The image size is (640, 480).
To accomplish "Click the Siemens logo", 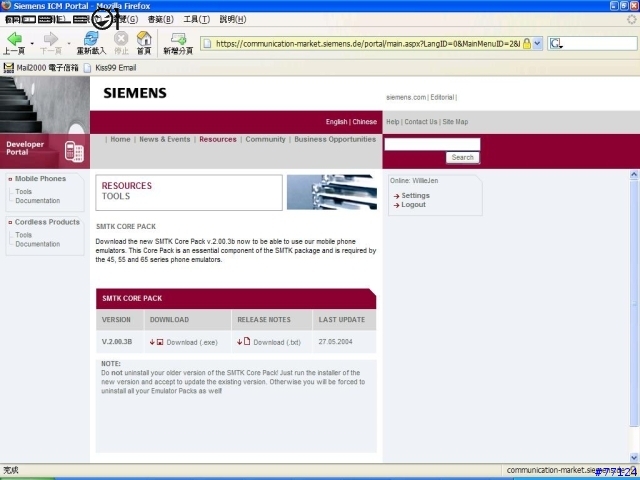I will tap(135, 93).
